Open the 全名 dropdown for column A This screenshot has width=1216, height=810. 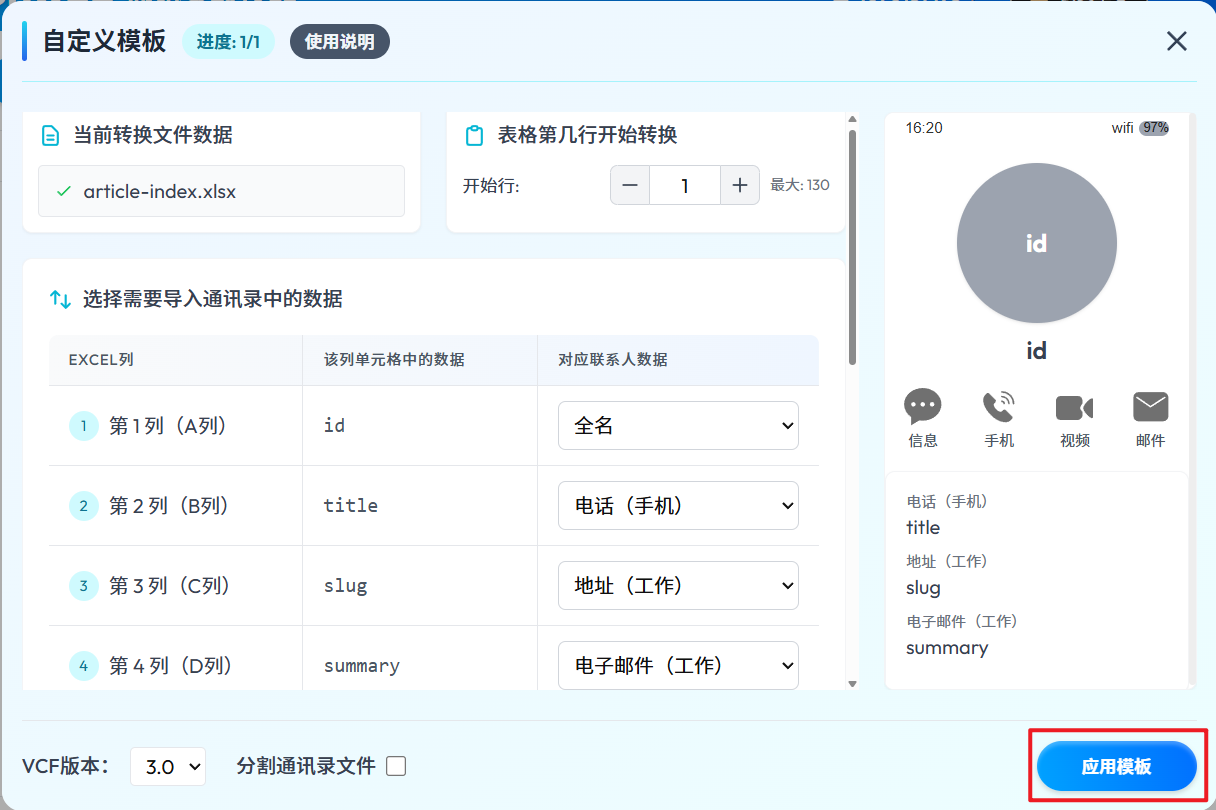pyautogui.click(x=678, y=426)
